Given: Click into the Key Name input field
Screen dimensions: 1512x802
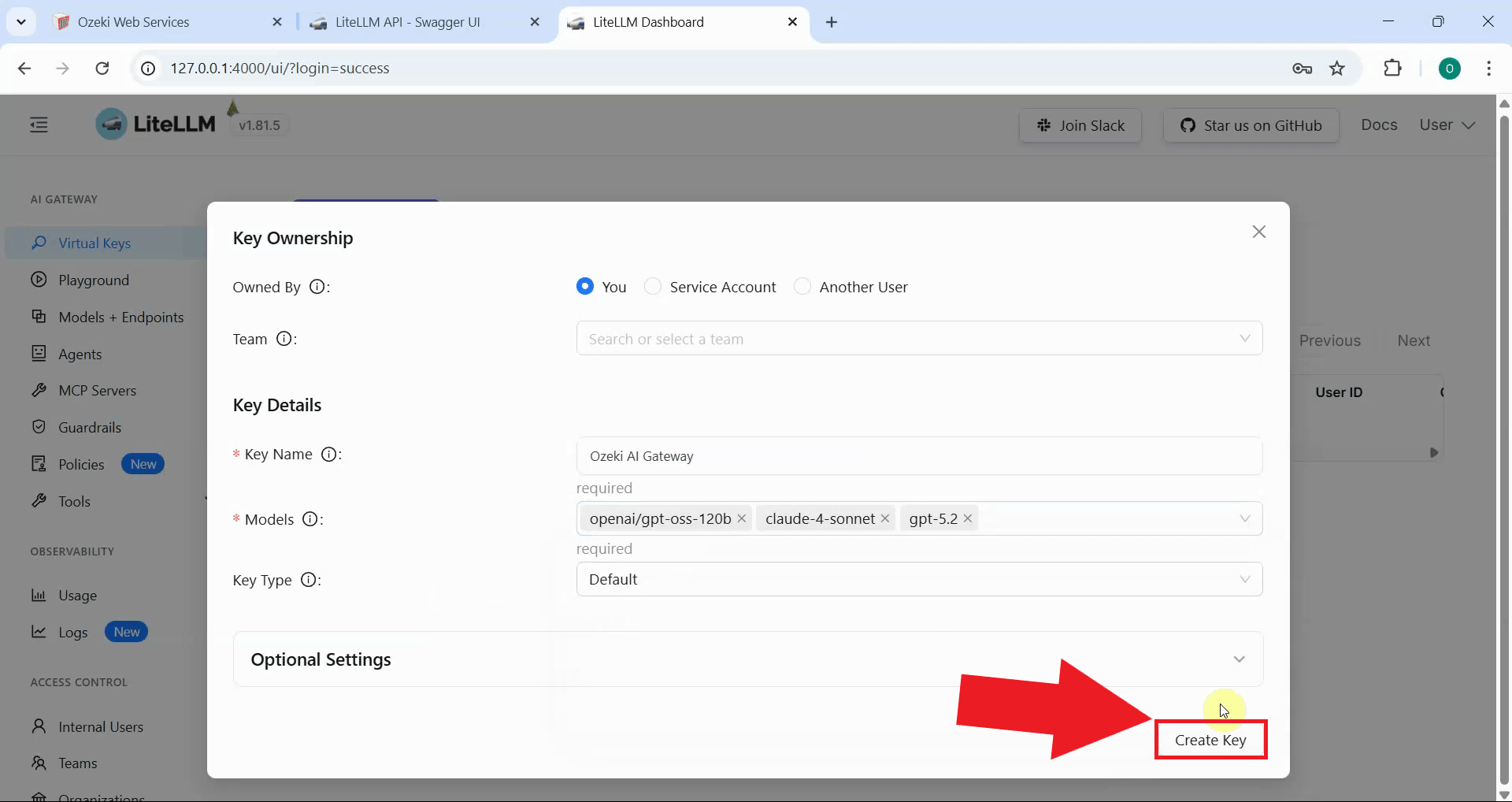Looking at the screenshot, I should point(918,456).
